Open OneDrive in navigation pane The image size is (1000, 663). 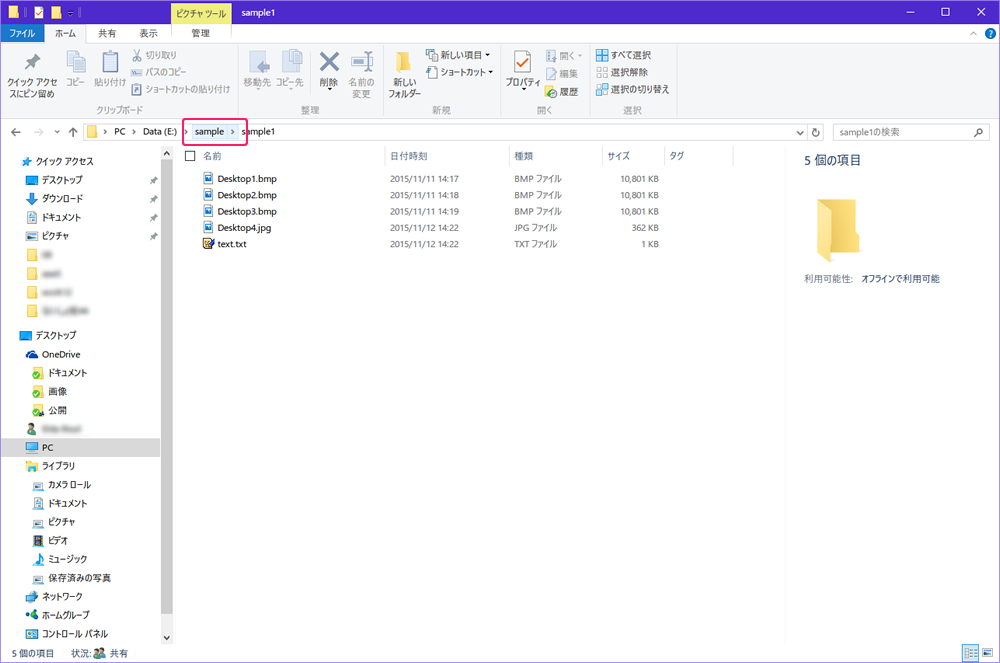pos(61,354)
